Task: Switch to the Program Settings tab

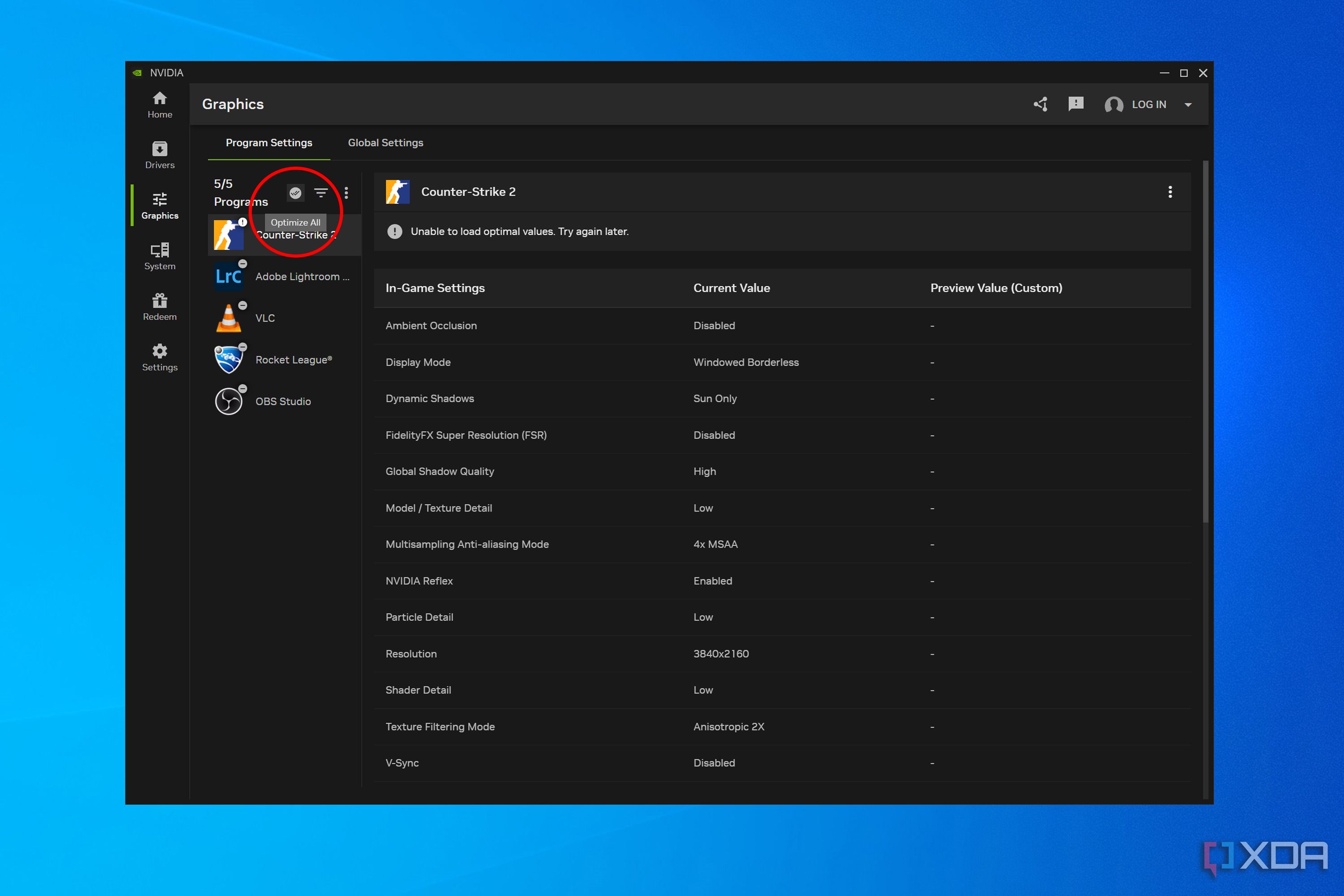Action: 268,142
